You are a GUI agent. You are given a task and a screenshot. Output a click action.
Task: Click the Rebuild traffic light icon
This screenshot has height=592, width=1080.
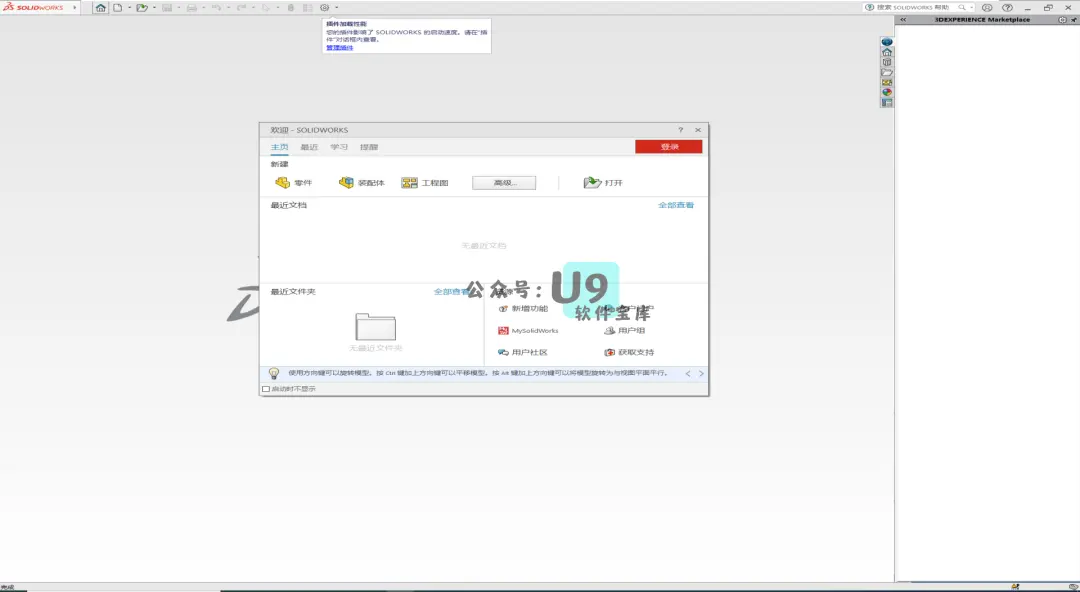(291, 8)
